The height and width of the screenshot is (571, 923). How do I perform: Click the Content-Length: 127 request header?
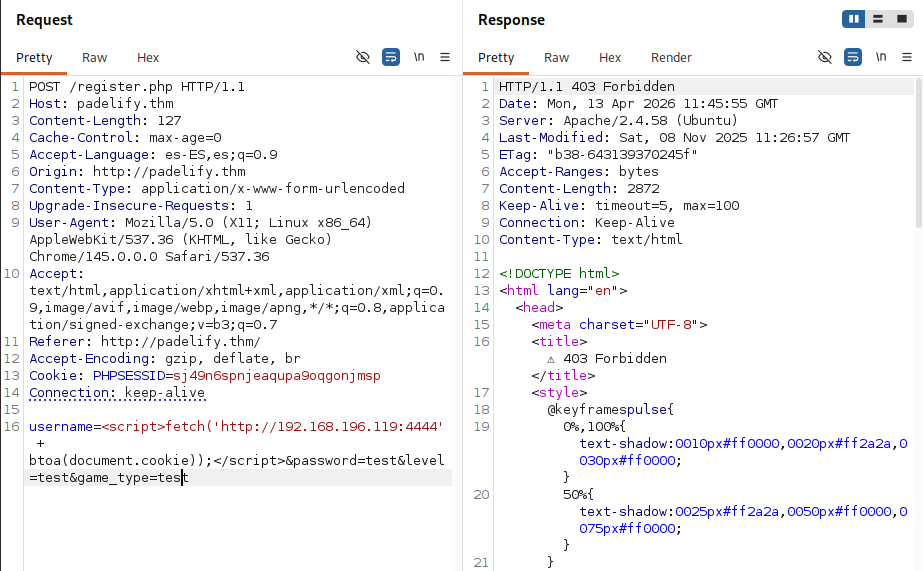[105, 121]
